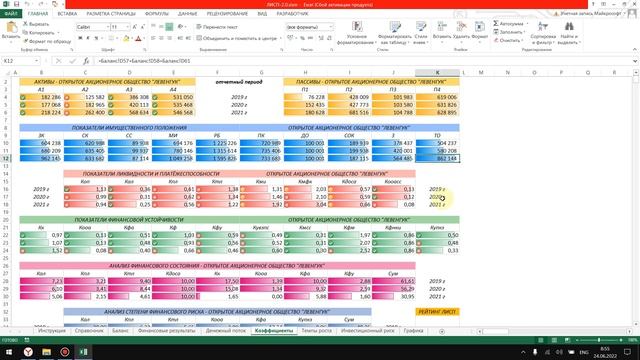Click the Paste (Вставить) clipboard icon
The image size is (640, 360).
tap(11, 28)
